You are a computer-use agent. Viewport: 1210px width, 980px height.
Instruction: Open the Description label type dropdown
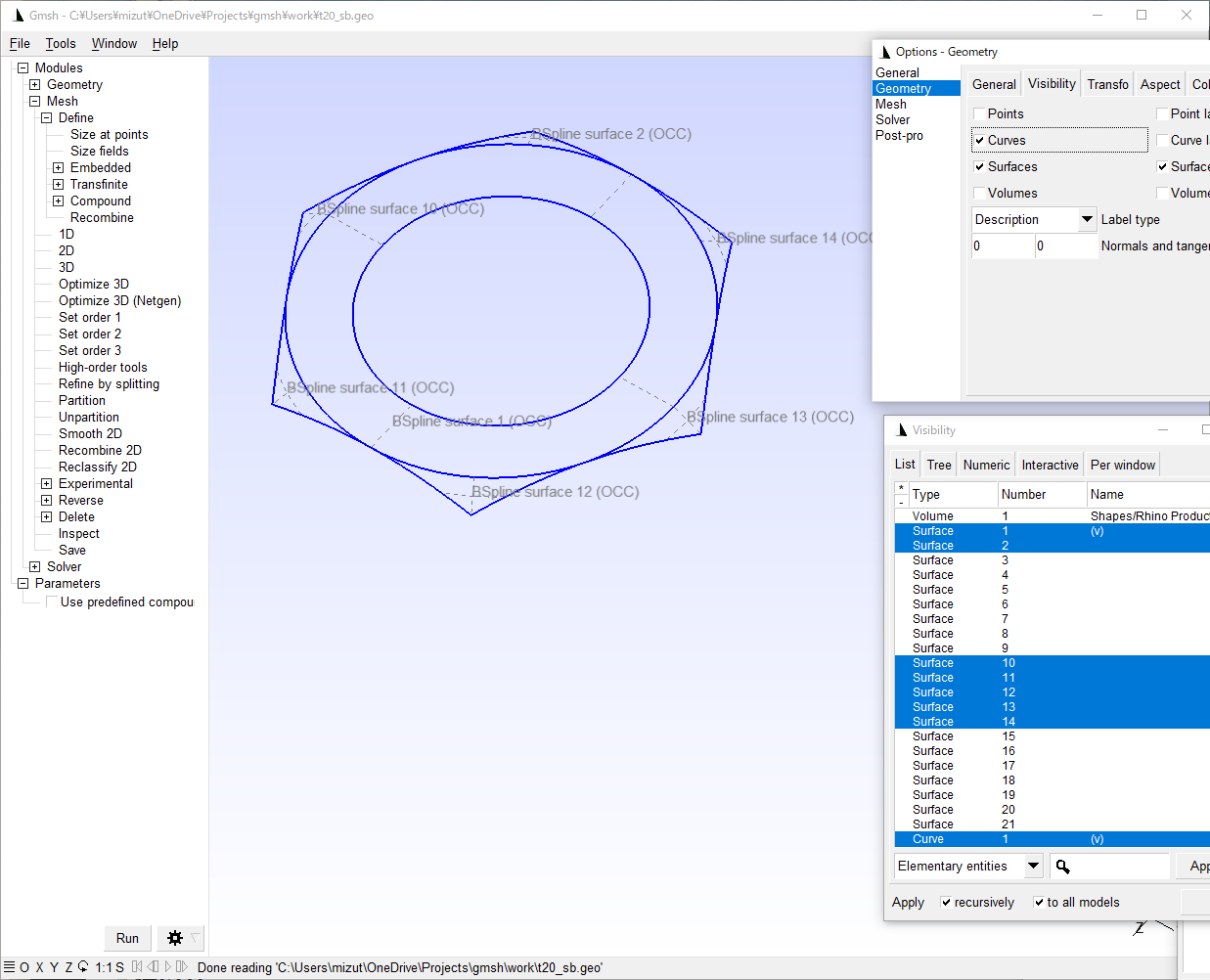coord(1086,219)
